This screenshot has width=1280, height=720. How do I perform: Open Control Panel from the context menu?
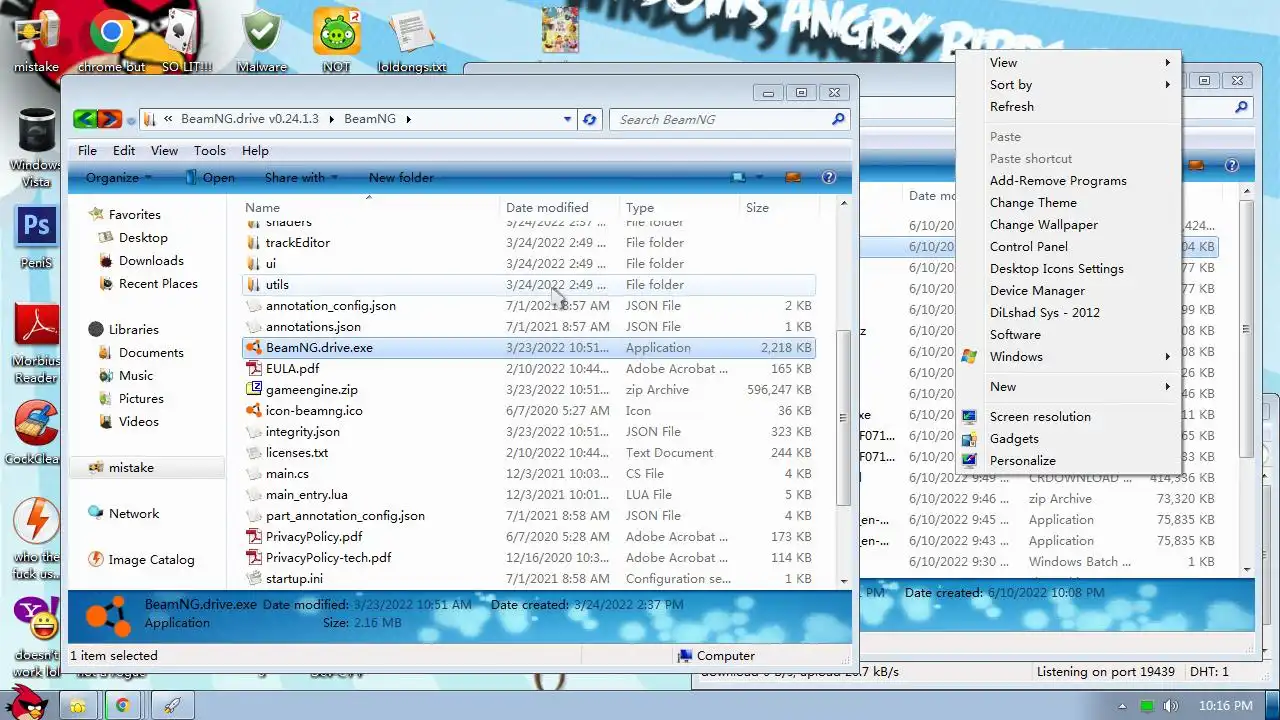point(1068,246)
